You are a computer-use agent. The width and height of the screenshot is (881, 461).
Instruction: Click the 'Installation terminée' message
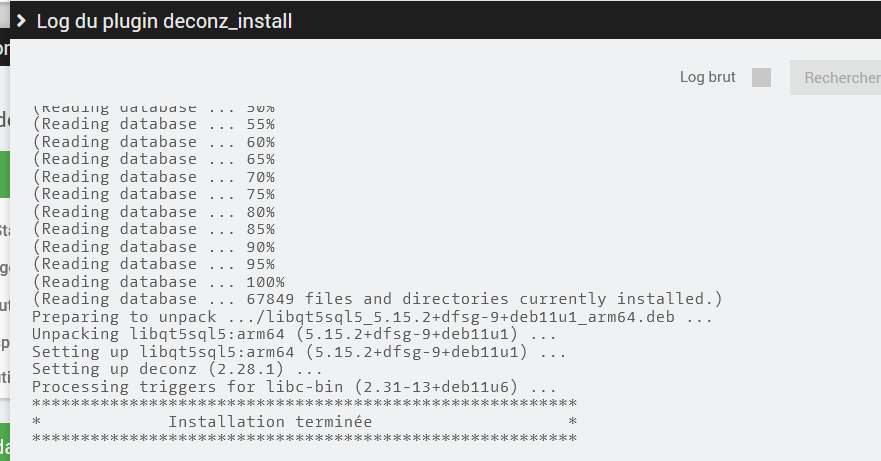[x=270, y=422]
